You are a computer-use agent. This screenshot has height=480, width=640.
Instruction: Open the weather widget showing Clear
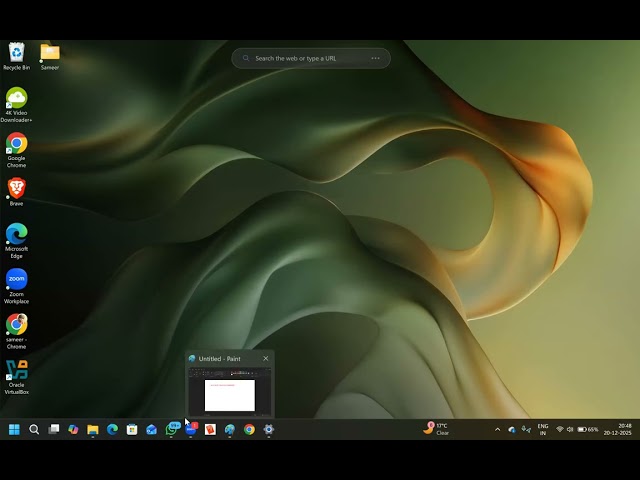pyautogui.click(x=436, y=429)
